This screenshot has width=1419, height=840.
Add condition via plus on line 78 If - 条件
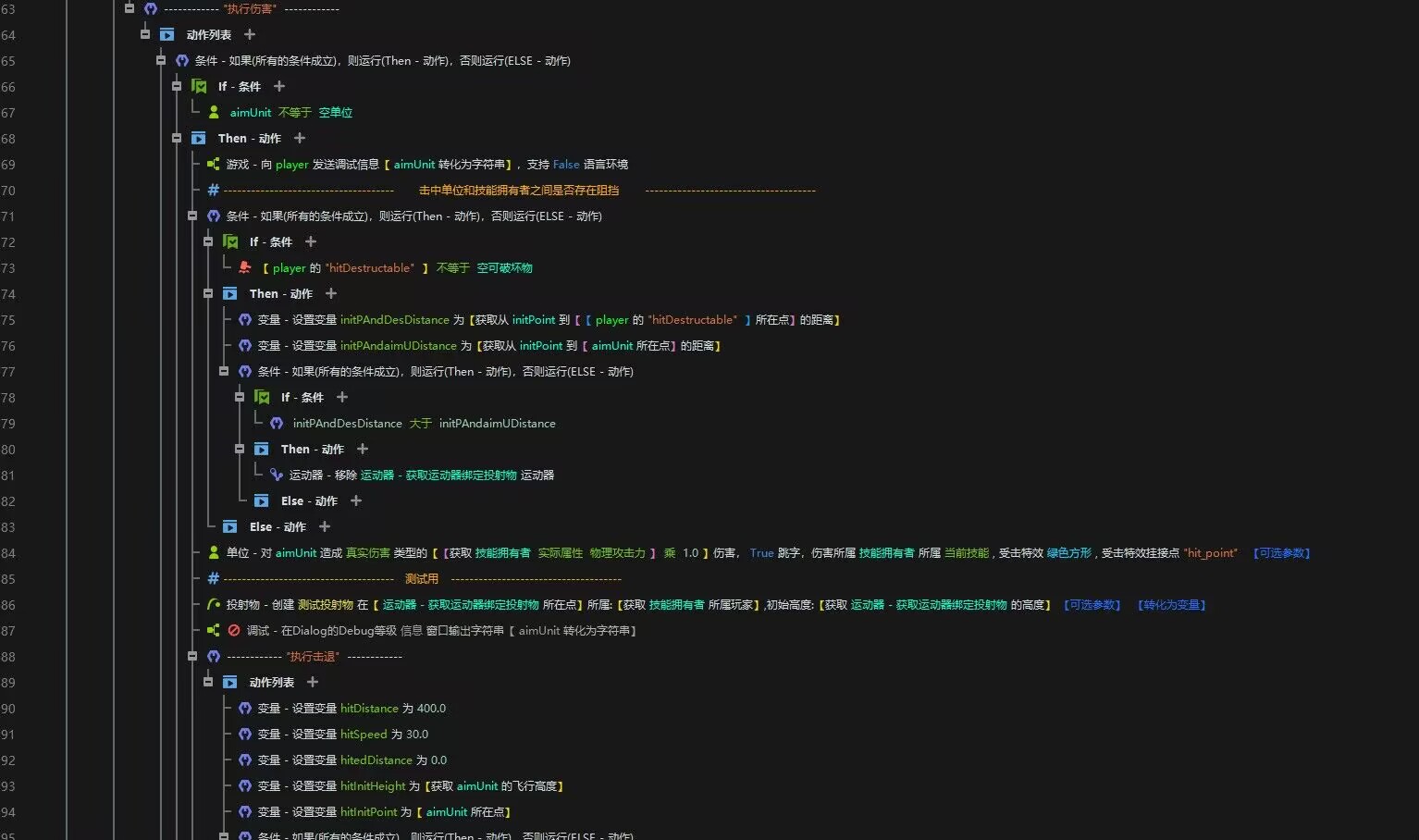pyautogui.click(x=342, y=397)
